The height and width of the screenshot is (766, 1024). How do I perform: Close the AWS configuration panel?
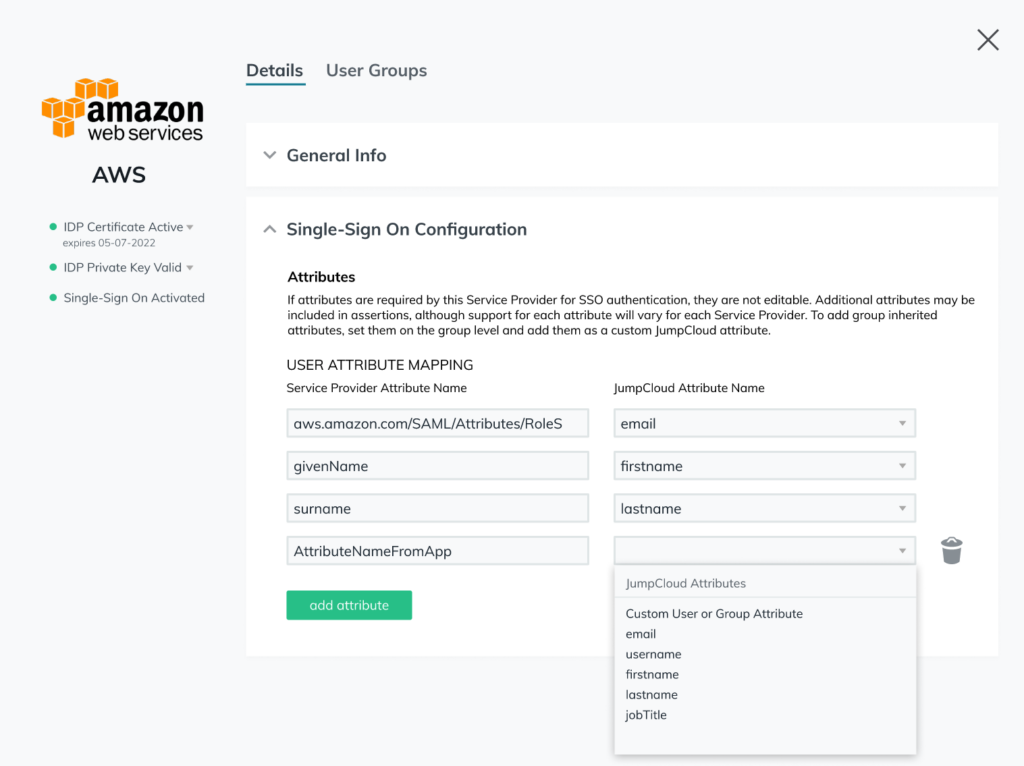click(987, 40)
